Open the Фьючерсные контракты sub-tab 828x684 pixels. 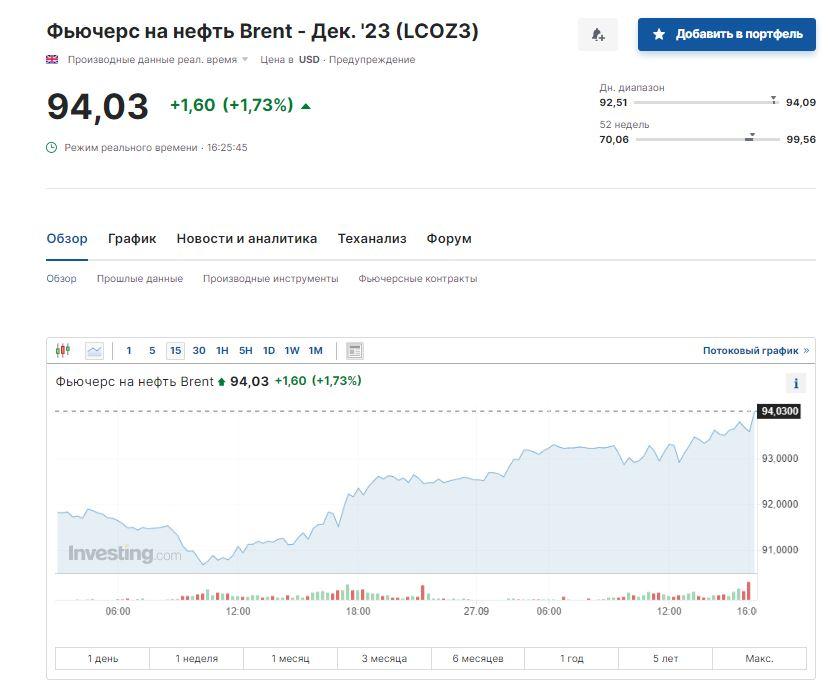(417, 278)
